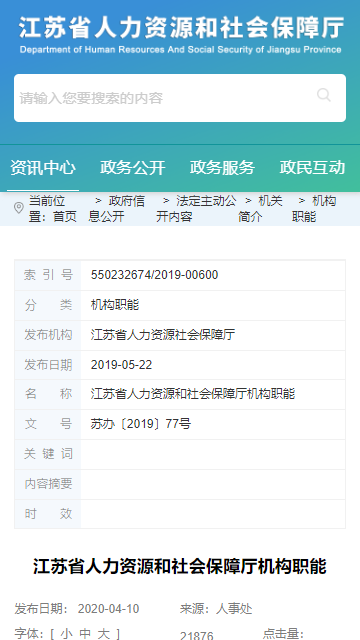Click the 内容摘要 label cell
This screenshot has height=640, width=360.
coord(48,484)
